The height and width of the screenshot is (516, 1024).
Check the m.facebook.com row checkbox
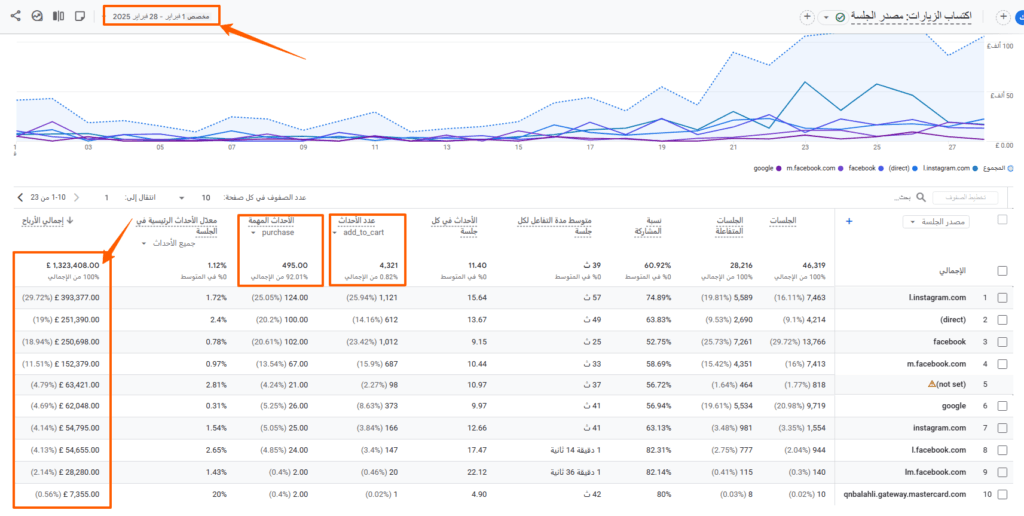click(x=1002, y=364)
